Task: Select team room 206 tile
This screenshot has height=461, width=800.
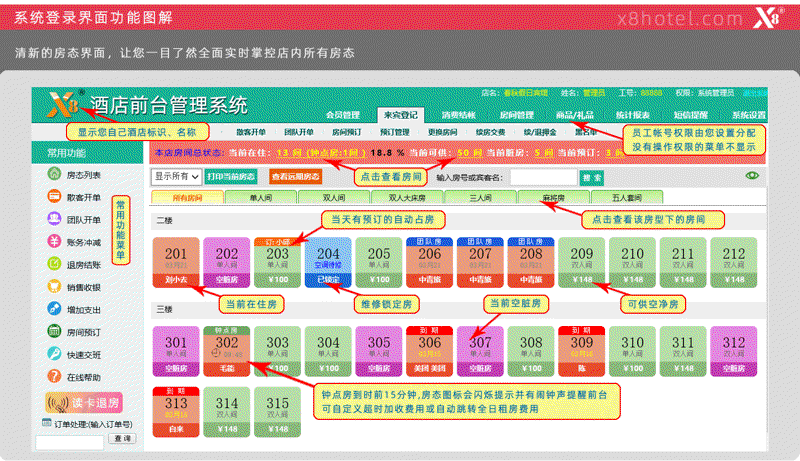Action: 430,262
